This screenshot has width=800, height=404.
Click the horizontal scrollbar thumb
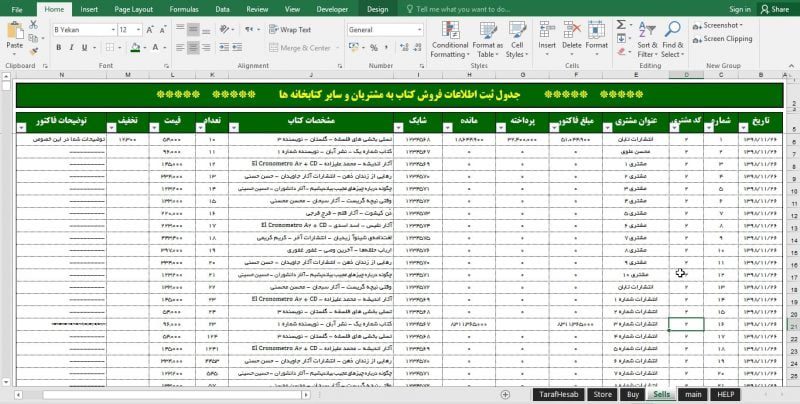(172, 395)
